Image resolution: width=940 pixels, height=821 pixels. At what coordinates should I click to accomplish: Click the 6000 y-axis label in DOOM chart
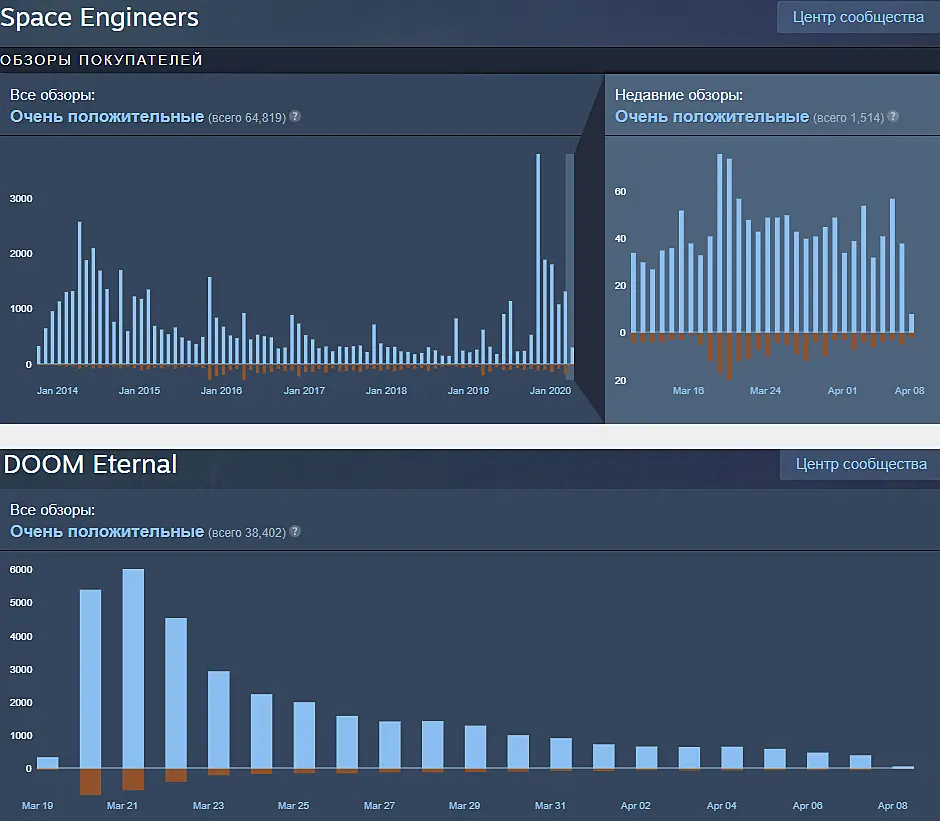coord(21,570)
